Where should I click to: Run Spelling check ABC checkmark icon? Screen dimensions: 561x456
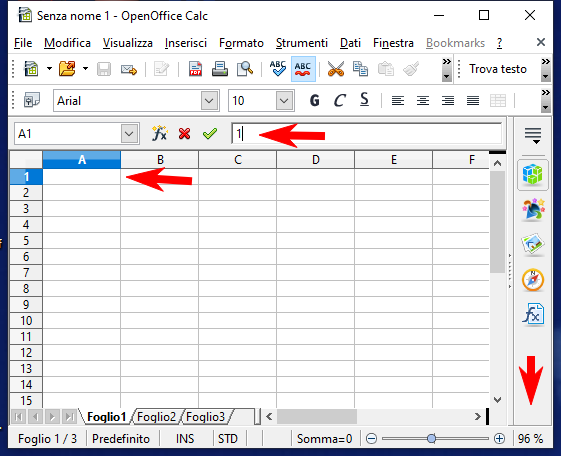click(278, 69)
